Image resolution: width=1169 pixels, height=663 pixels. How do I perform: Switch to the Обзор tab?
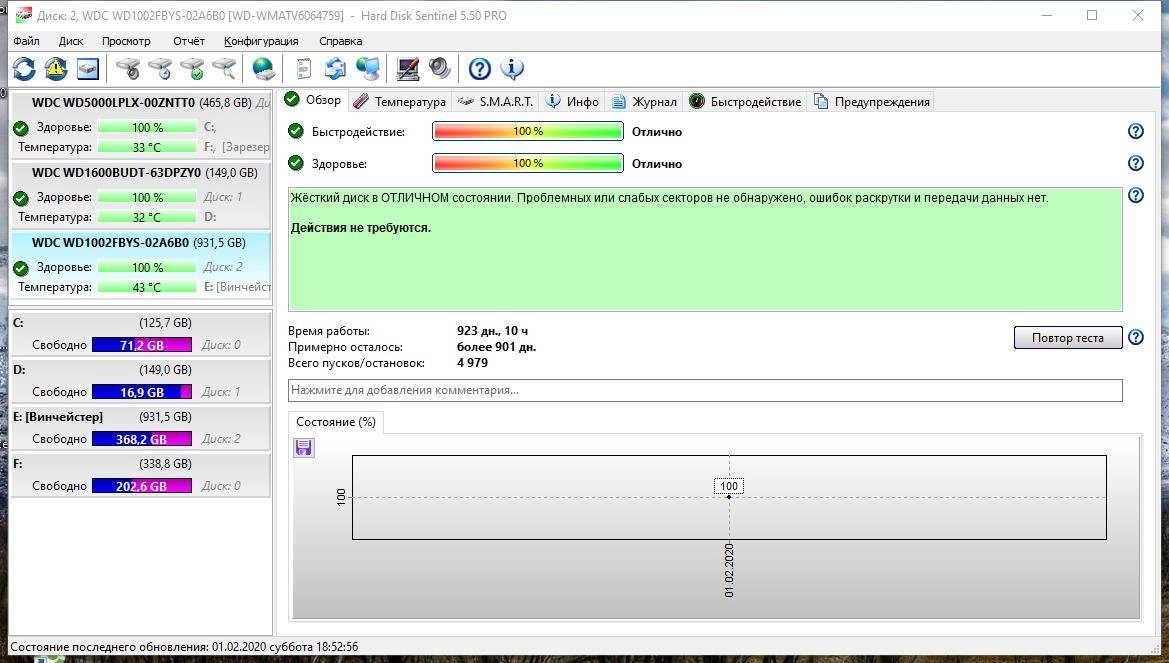pyautogui.click(x=314, y=100)
